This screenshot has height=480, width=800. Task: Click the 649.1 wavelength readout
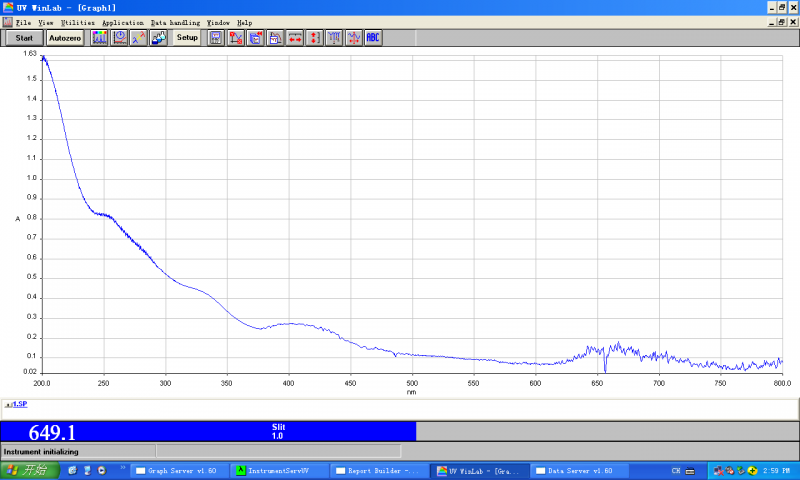click(x=52, y=433)
